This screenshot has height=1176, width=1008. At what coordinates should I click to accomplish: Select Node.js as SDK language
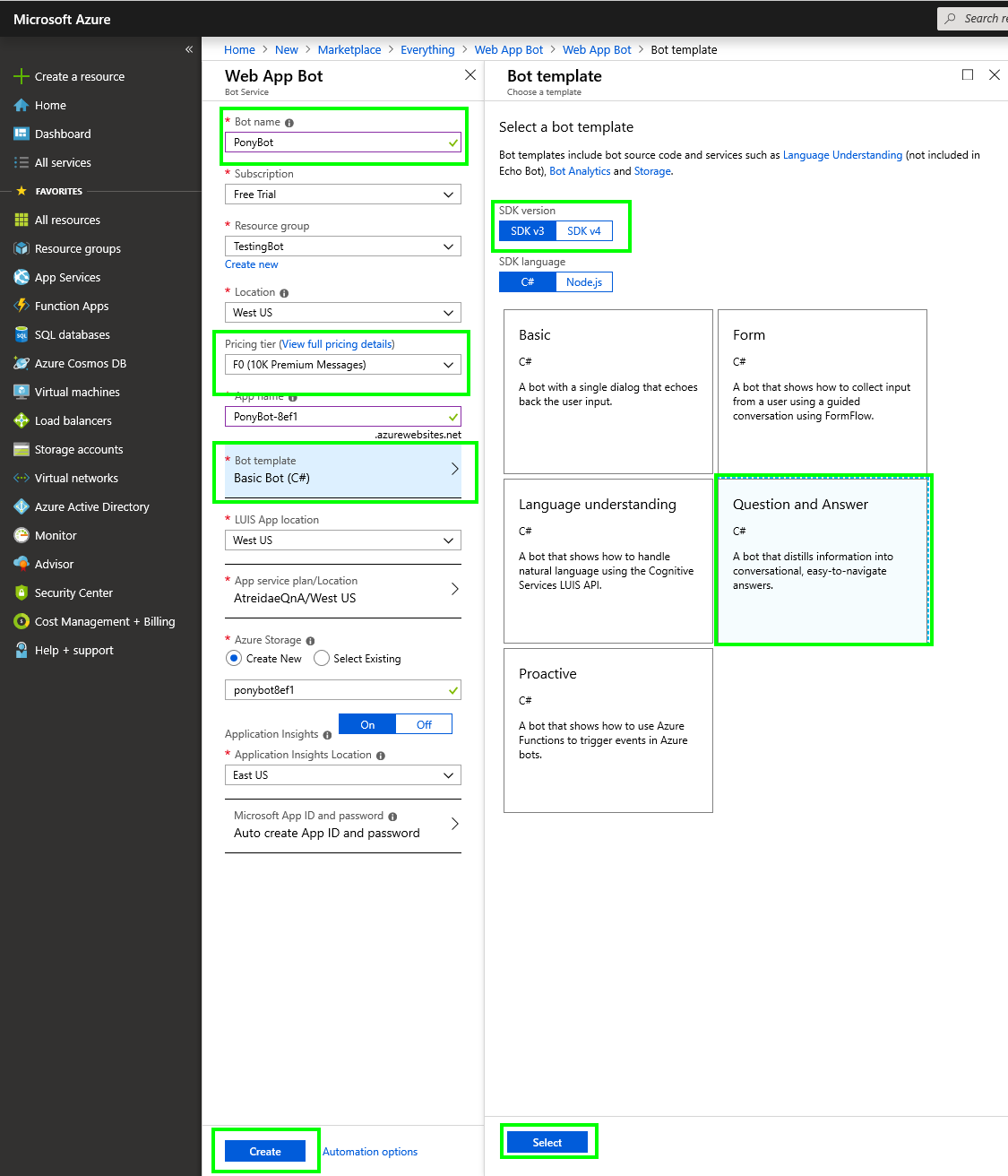click(x=584, y=282)
